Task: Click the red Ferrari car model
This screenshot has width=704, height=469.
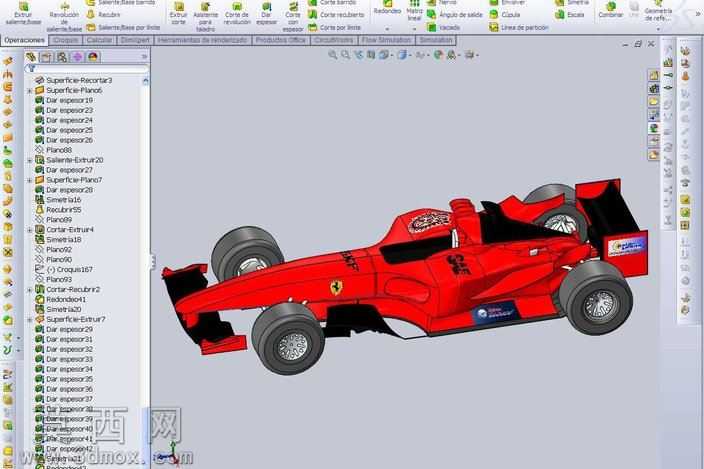Action: (x=404, y=276)
